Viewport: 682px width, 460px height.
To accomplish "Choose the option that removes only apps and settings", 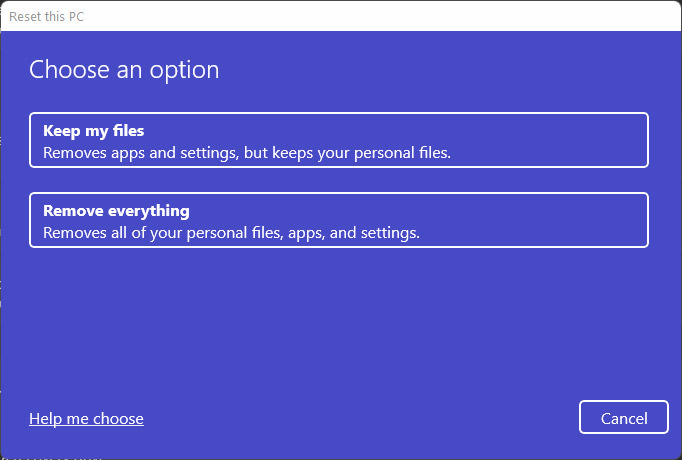I will coord(339,140).
